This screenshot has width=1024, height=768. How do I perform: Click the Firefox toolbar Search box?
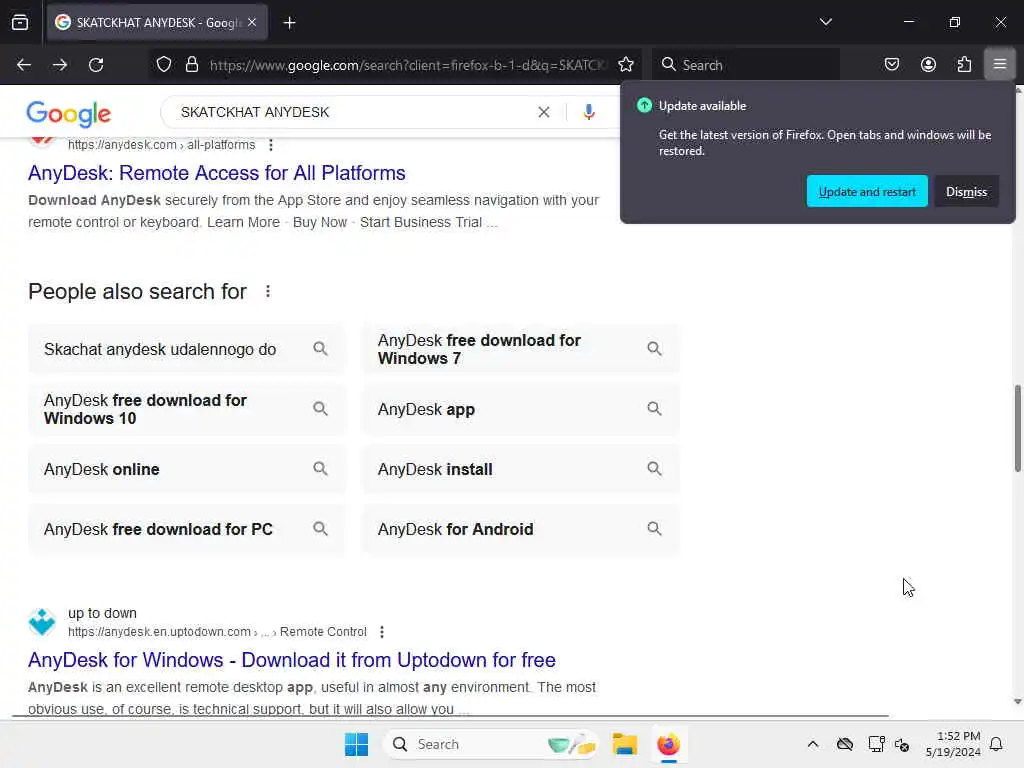(x=746, y=65)
